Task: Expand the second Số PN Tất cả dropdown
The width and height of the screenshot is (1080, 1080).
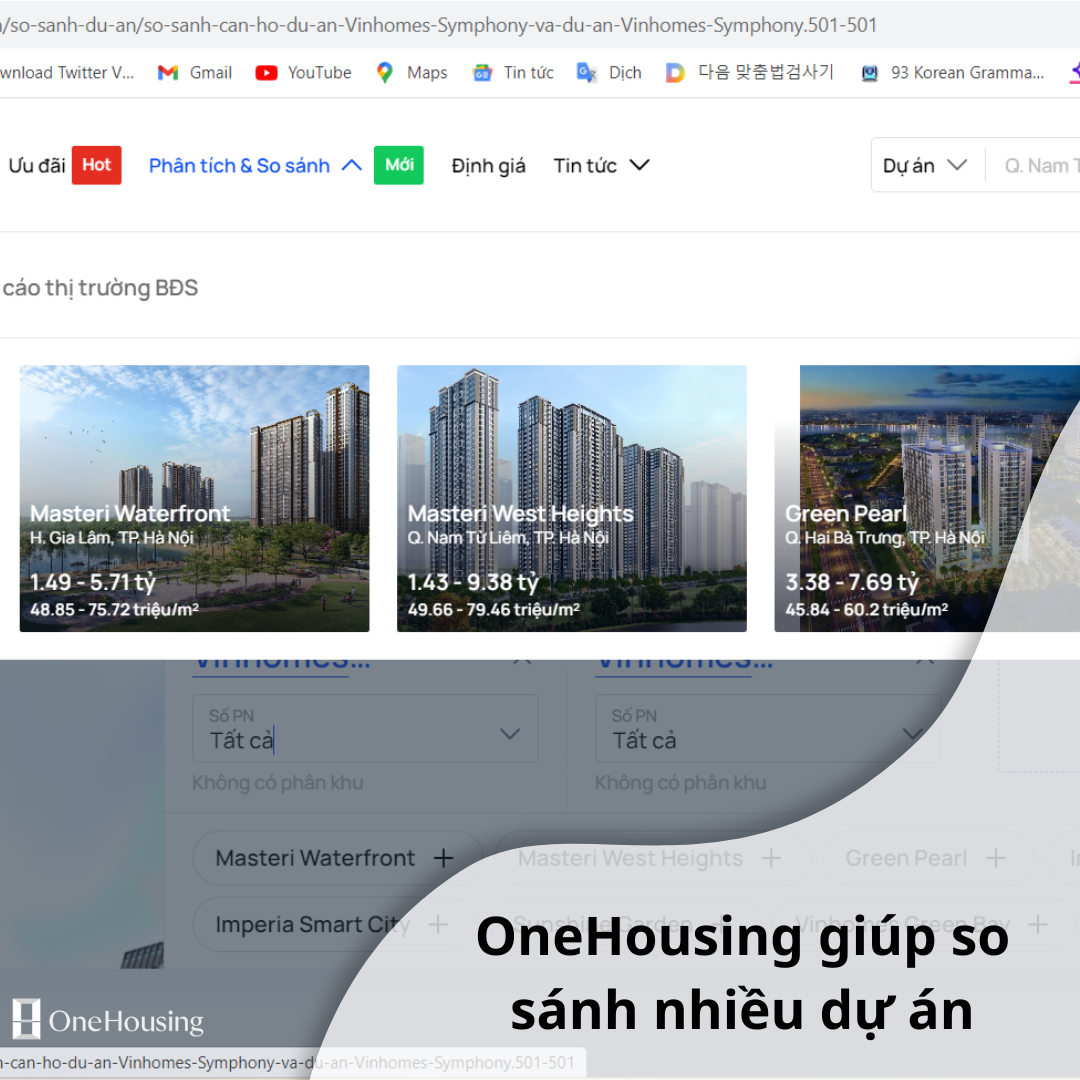Action: (768, 728)
